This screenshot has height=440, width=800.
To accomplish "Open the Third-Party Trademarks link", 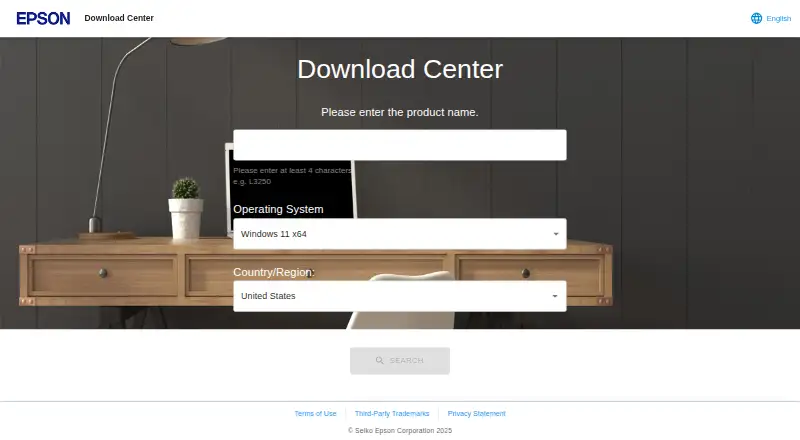I will point(392,413).
